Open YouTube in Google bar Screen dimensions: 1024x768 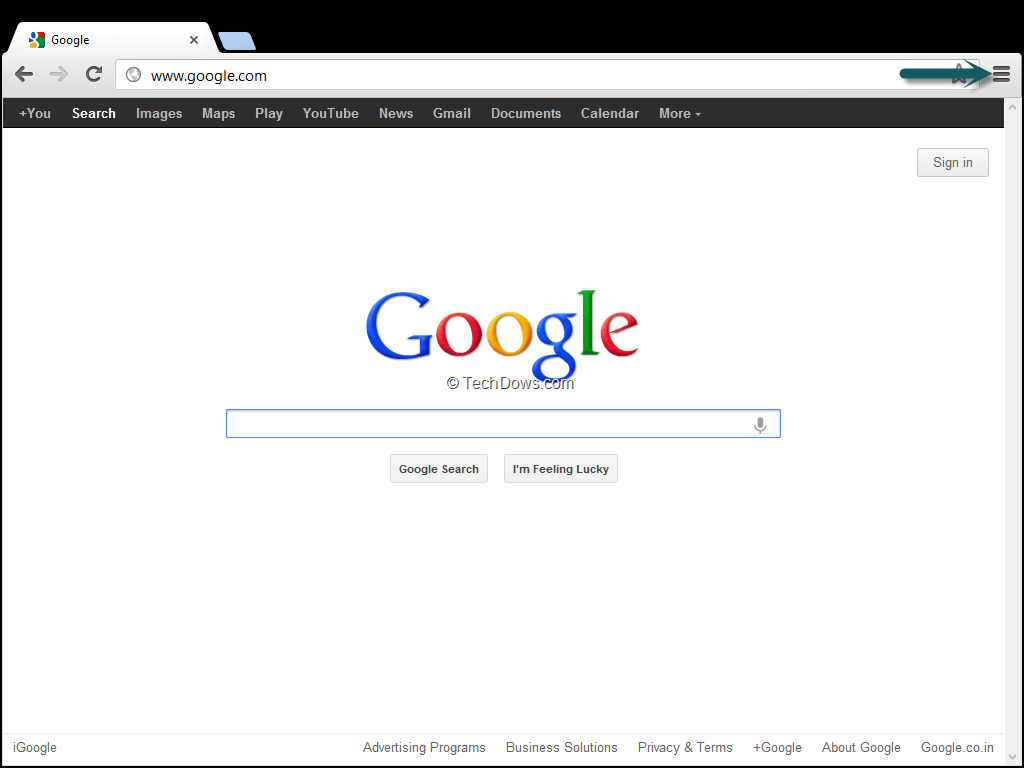330,113
